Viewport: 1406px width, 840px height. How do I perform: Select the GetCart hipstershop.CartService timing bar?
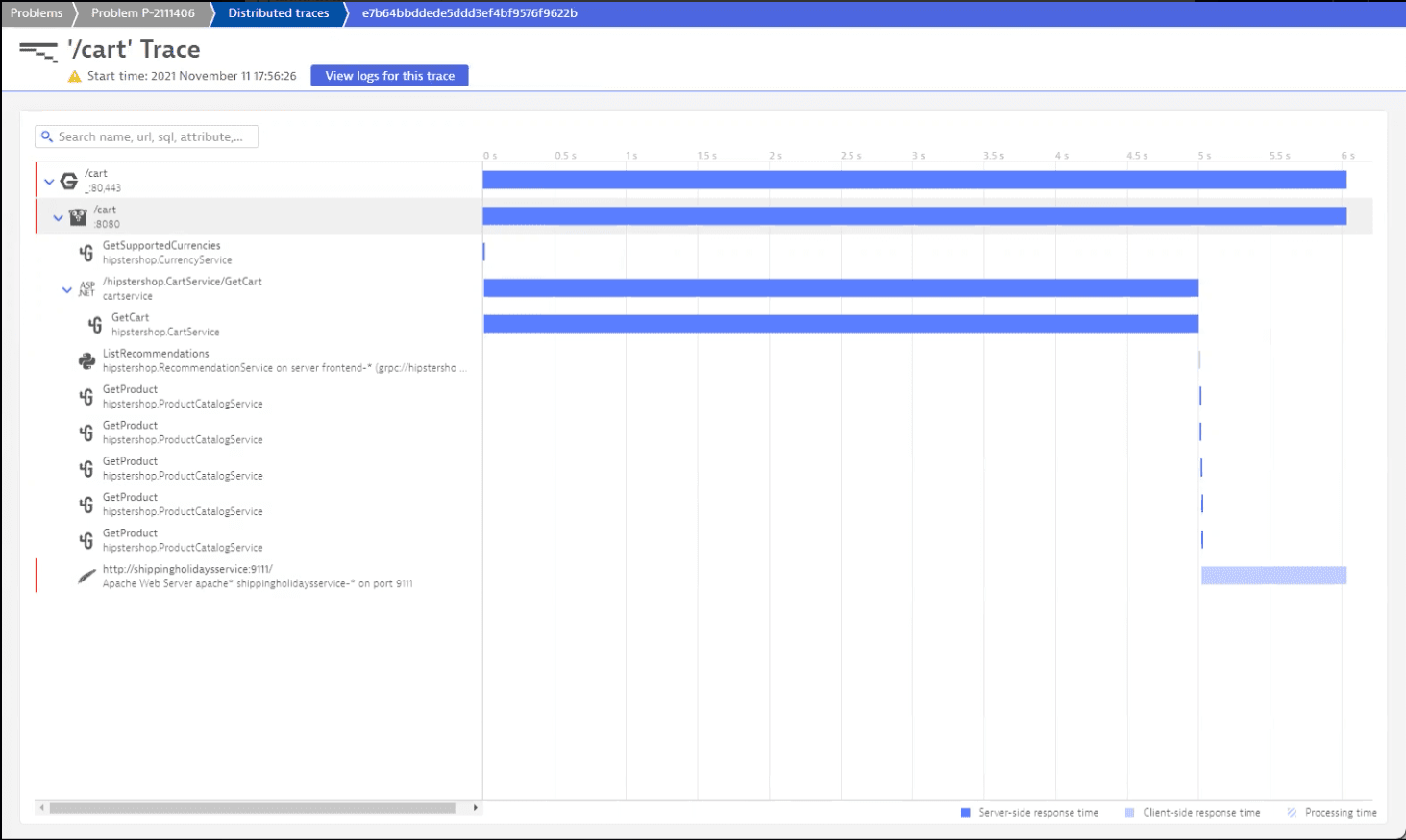point(841,324)
